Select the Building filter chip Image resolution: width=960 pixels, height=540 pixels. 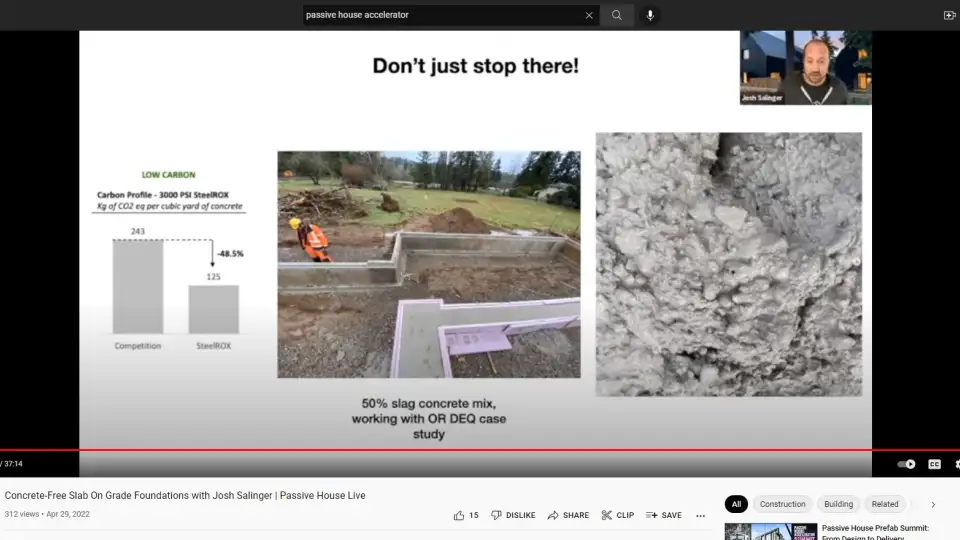(x=838, y=504)
